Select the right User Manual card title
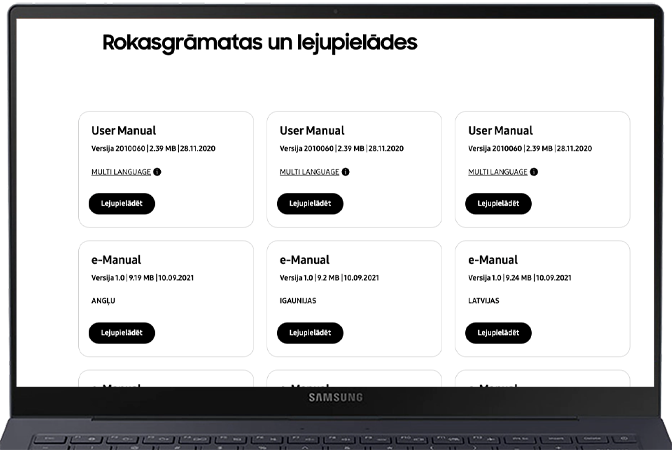Screen dimensions: 672x450 point(500,131)
